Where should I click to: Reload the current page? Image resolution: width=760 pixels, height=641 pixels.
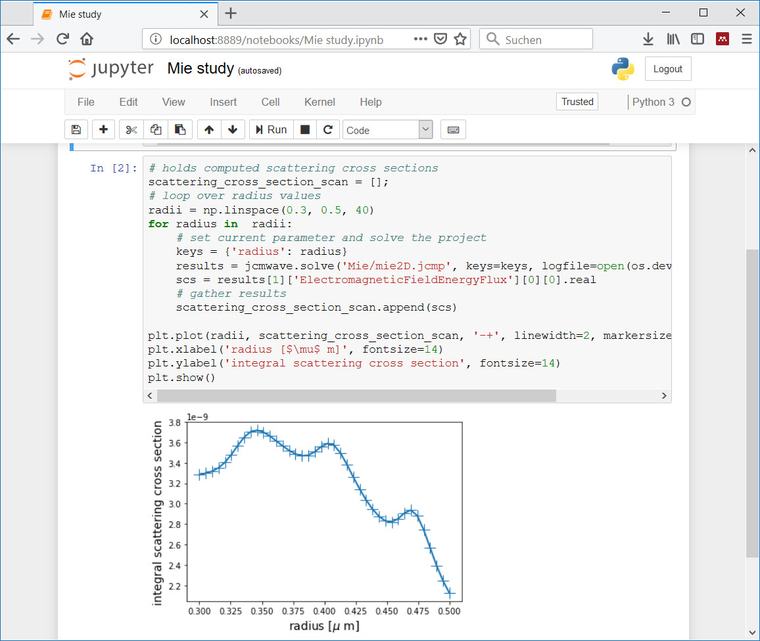point(63,39)
